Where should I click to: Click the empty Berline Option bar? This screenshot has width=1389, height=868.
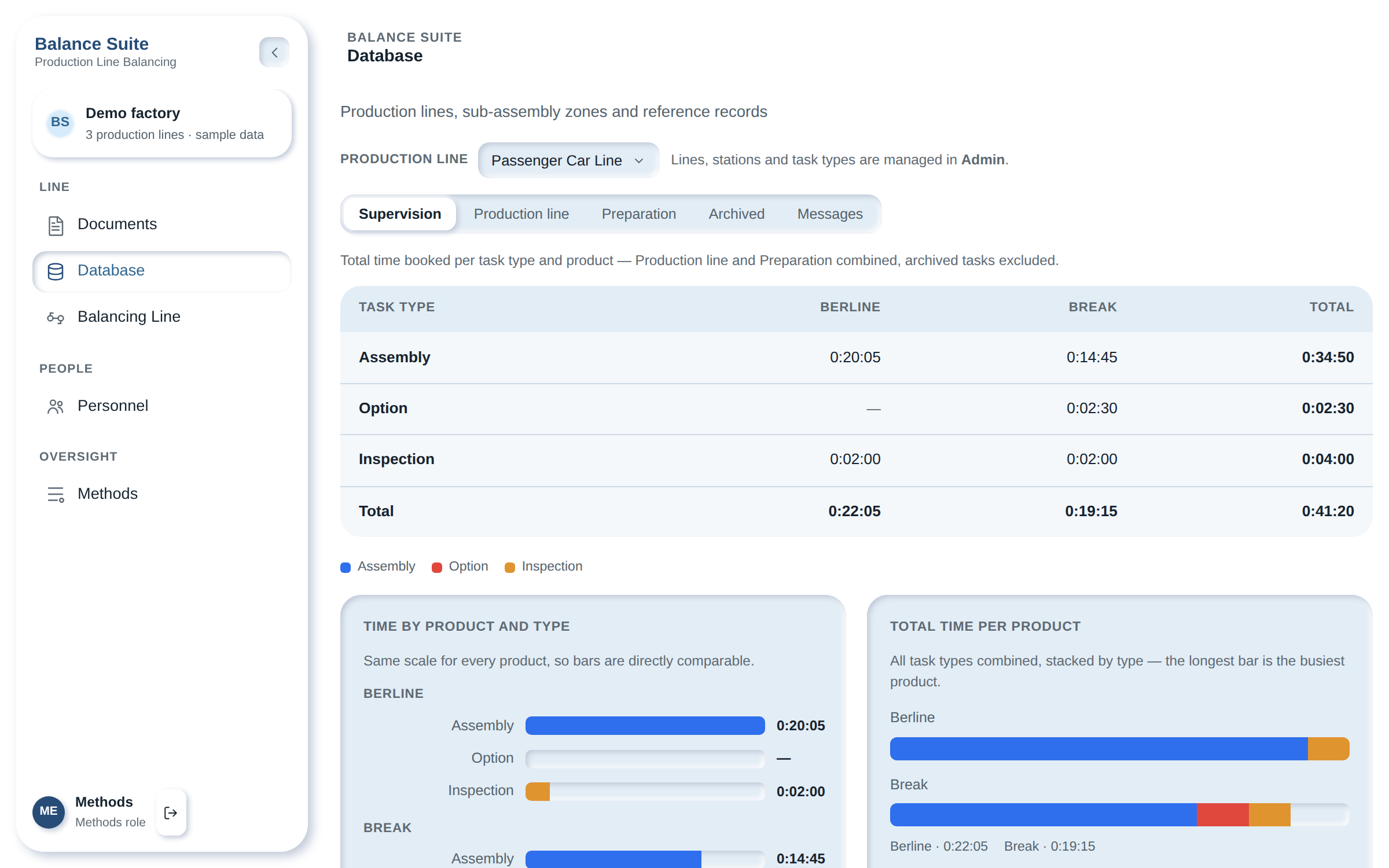tap(645, 759)
